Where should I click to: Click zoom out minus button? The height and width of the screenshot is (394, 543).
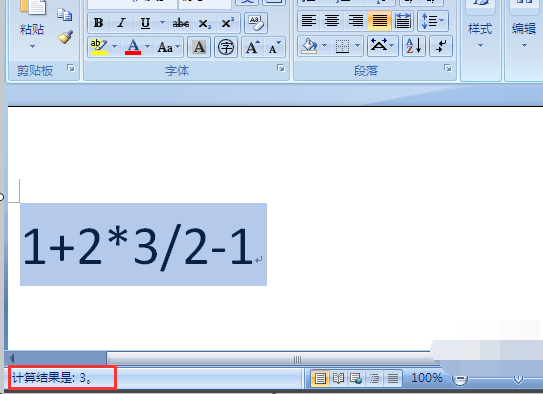pos(460,379)
